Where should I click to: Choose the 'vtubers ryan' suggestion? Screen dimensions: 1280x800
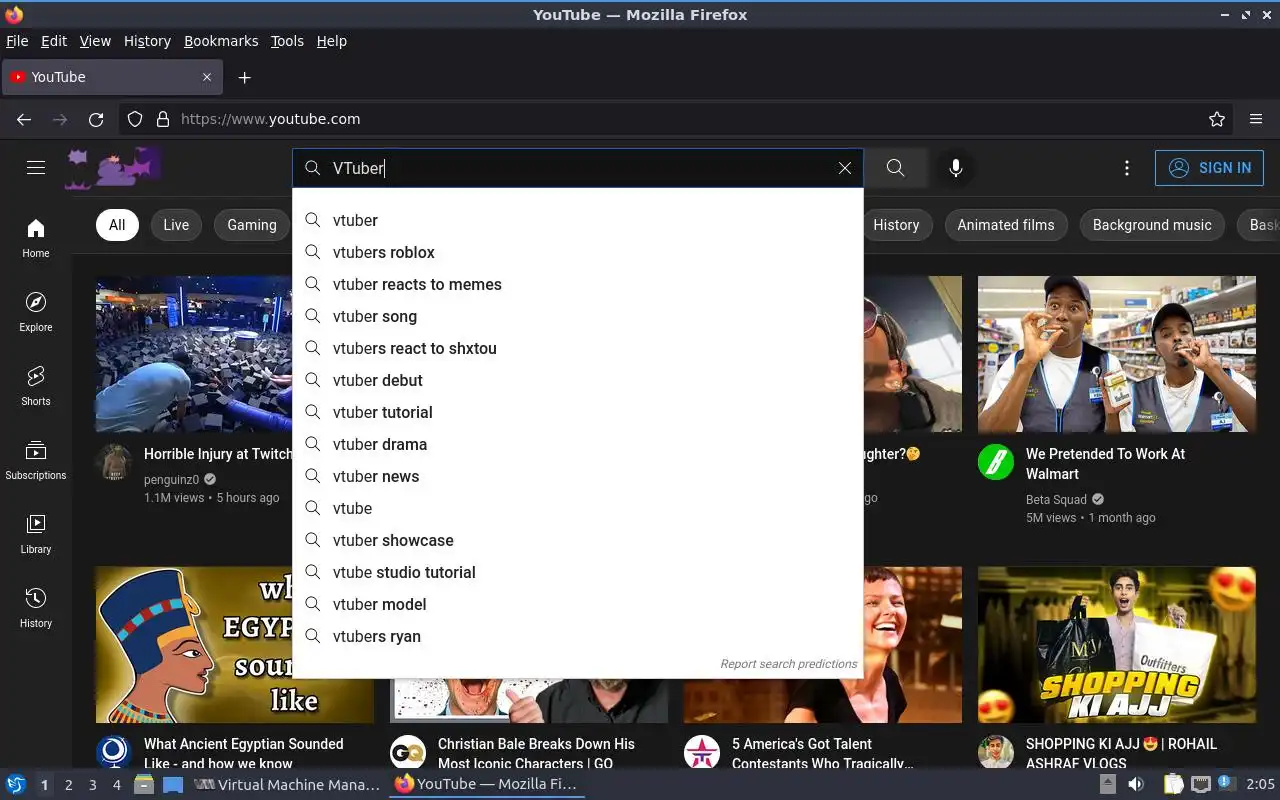(578, 636)
